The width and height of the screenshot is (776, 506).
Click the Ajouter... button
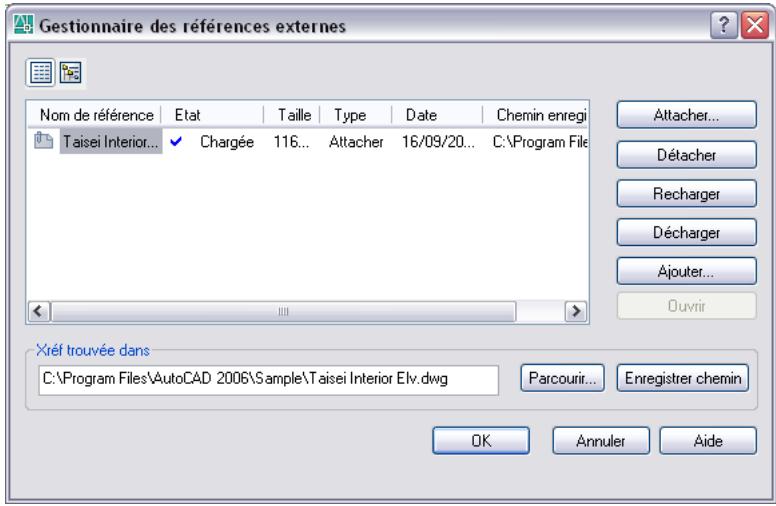pos(686,271)
